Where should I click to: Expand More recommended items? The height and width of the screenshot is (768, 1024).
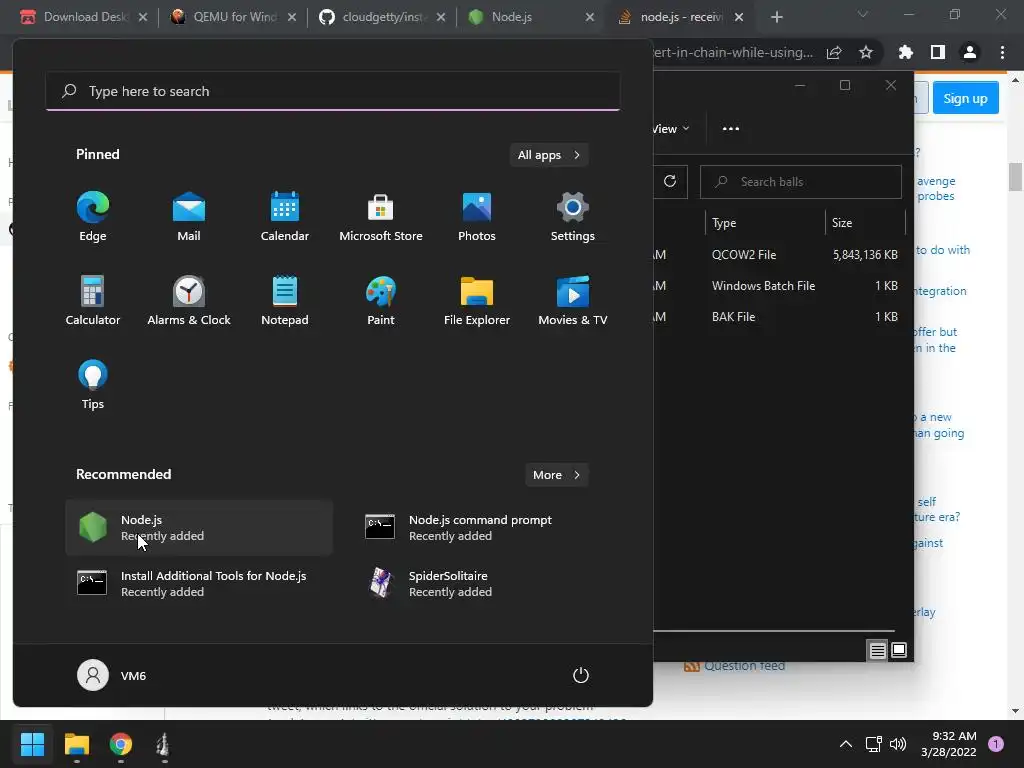[556, 475]
